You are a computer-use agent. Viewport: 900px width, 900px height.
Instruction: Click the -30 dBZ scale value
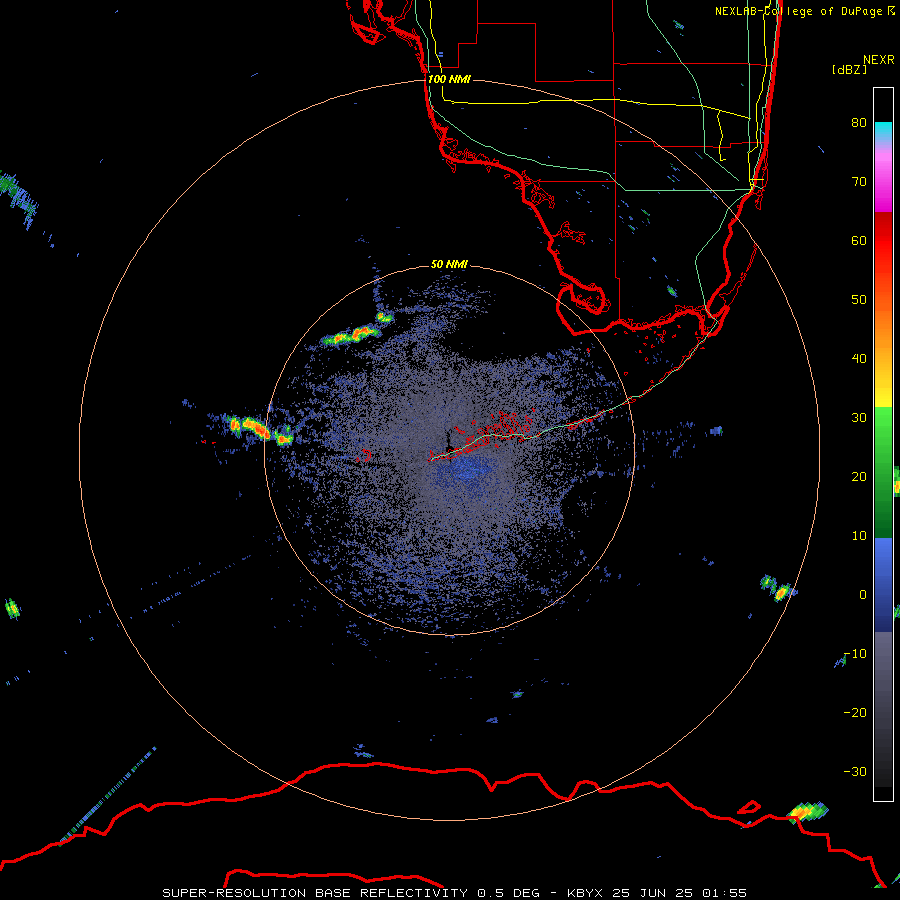(x=855, y=771)
